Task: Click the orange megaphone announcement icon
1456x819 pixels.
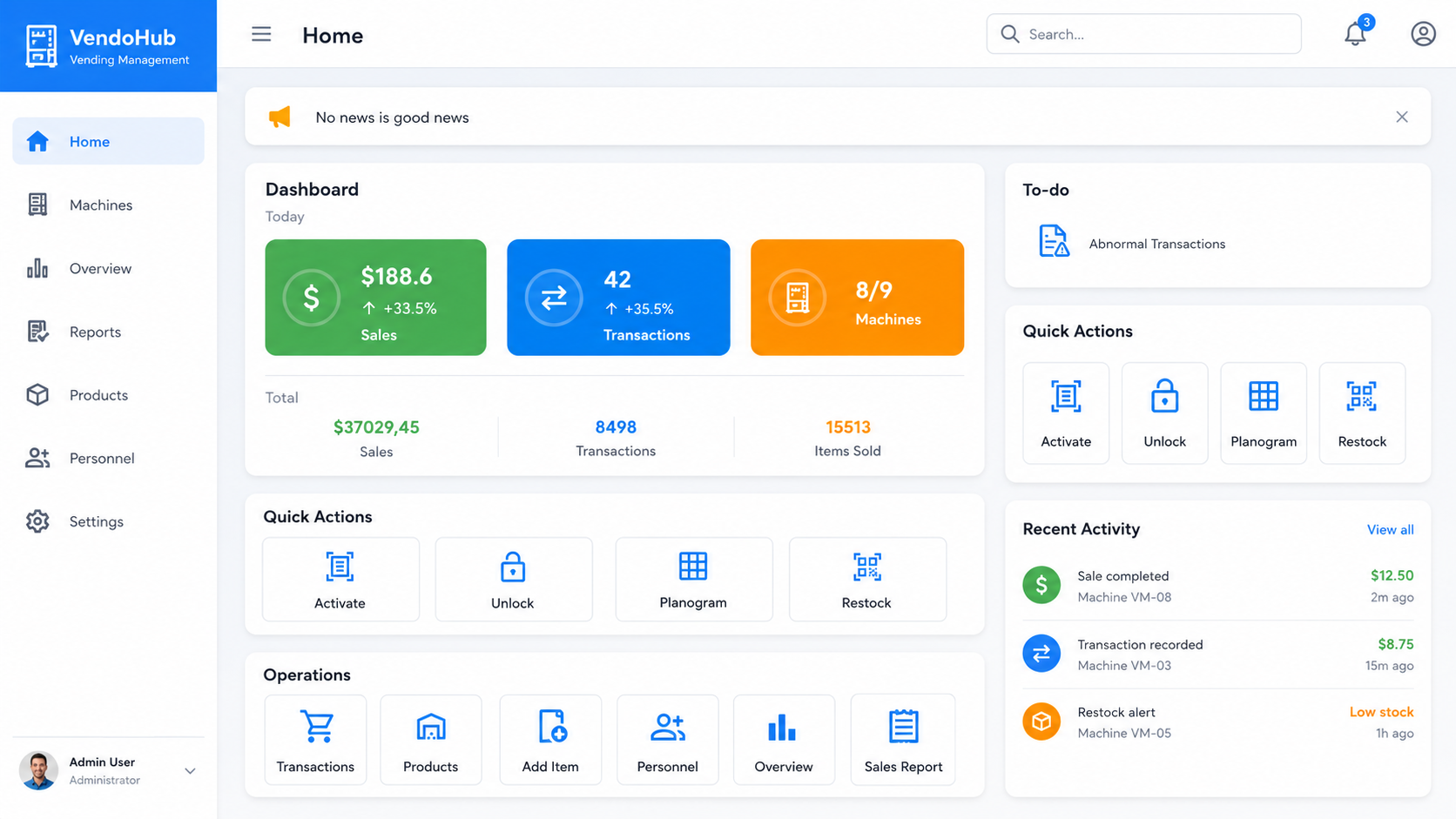Action: tap(280, 117)
